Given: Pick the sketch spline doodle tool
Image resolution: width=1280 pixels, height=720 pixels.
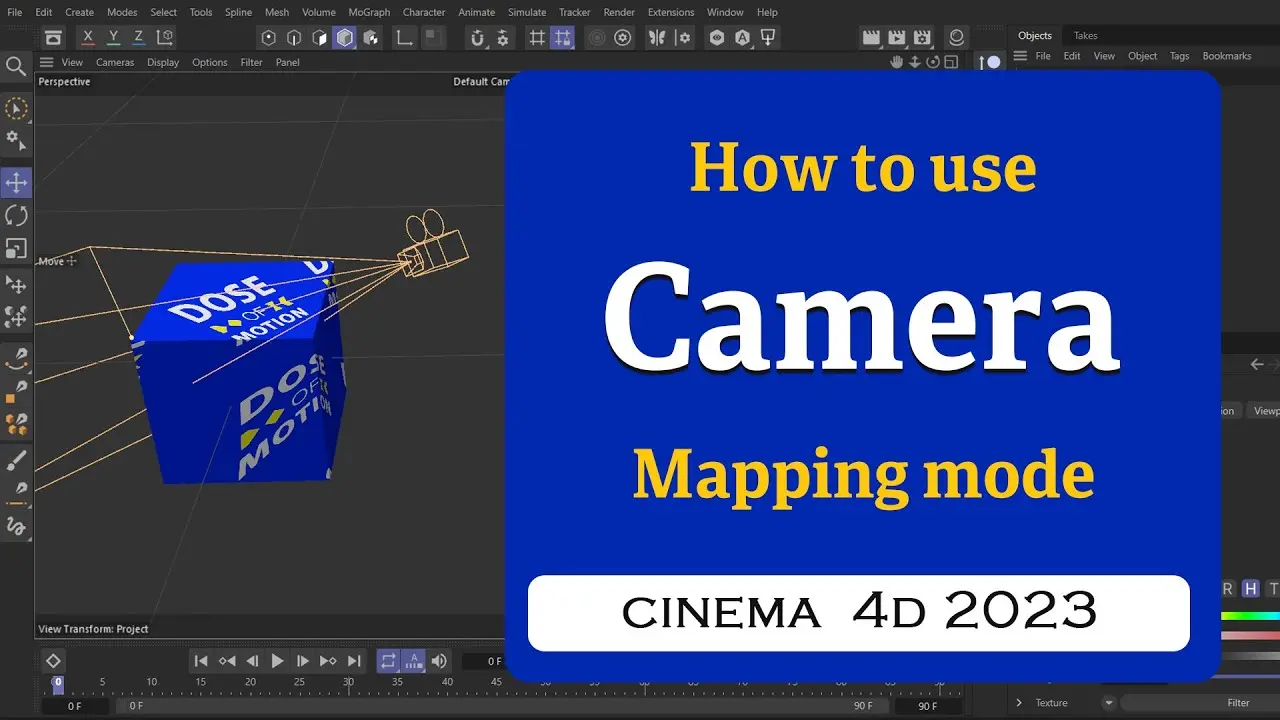Looking at the screenshot, I should pyautogui.click(x=16, y=525).
